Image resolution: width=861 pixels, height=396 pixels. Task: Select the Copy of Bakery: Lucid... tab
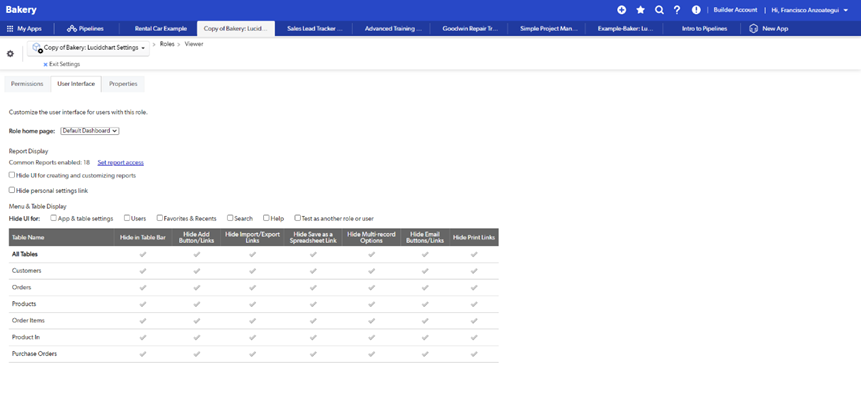click(236, 29)
